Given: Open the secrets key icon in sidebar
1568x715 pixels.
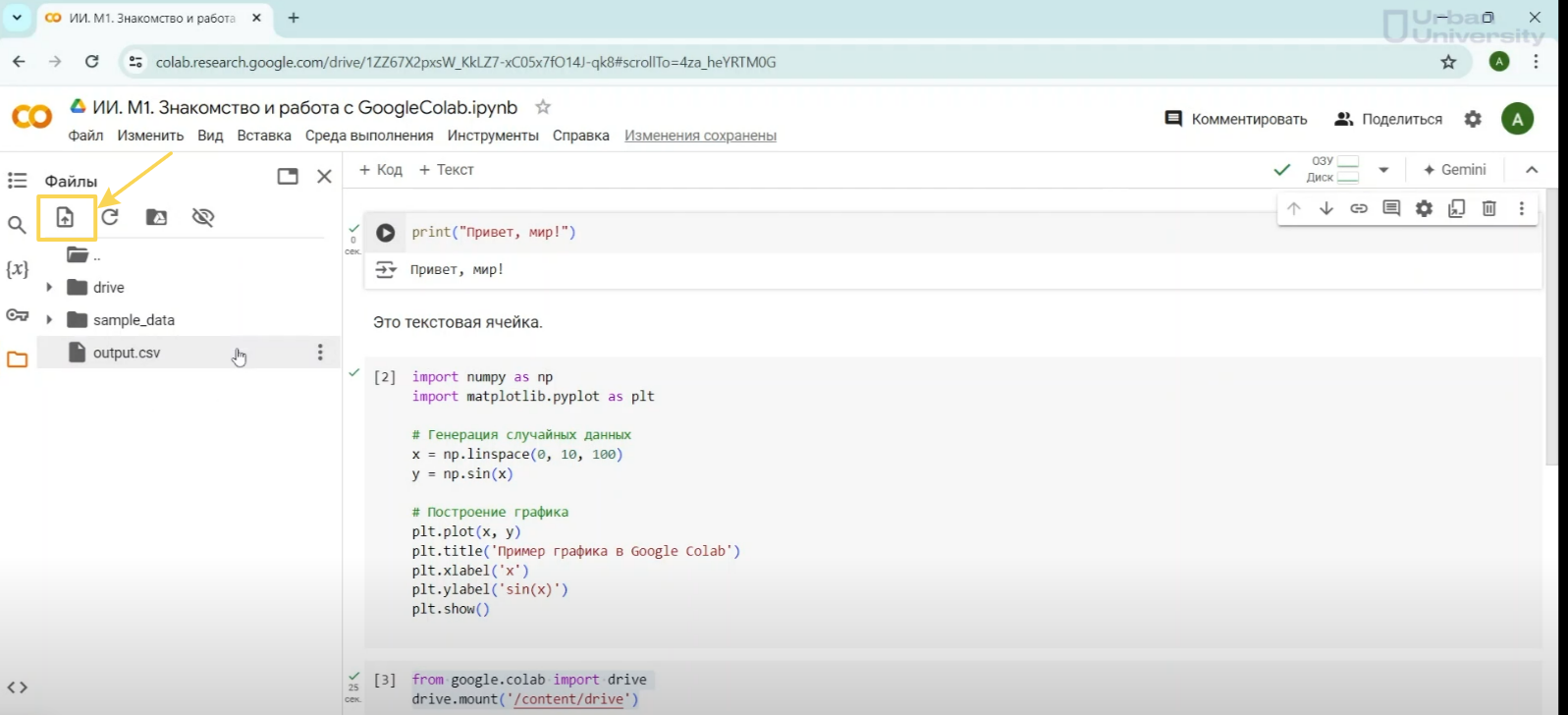Looking at the screenshot, I should click(17, 315).
